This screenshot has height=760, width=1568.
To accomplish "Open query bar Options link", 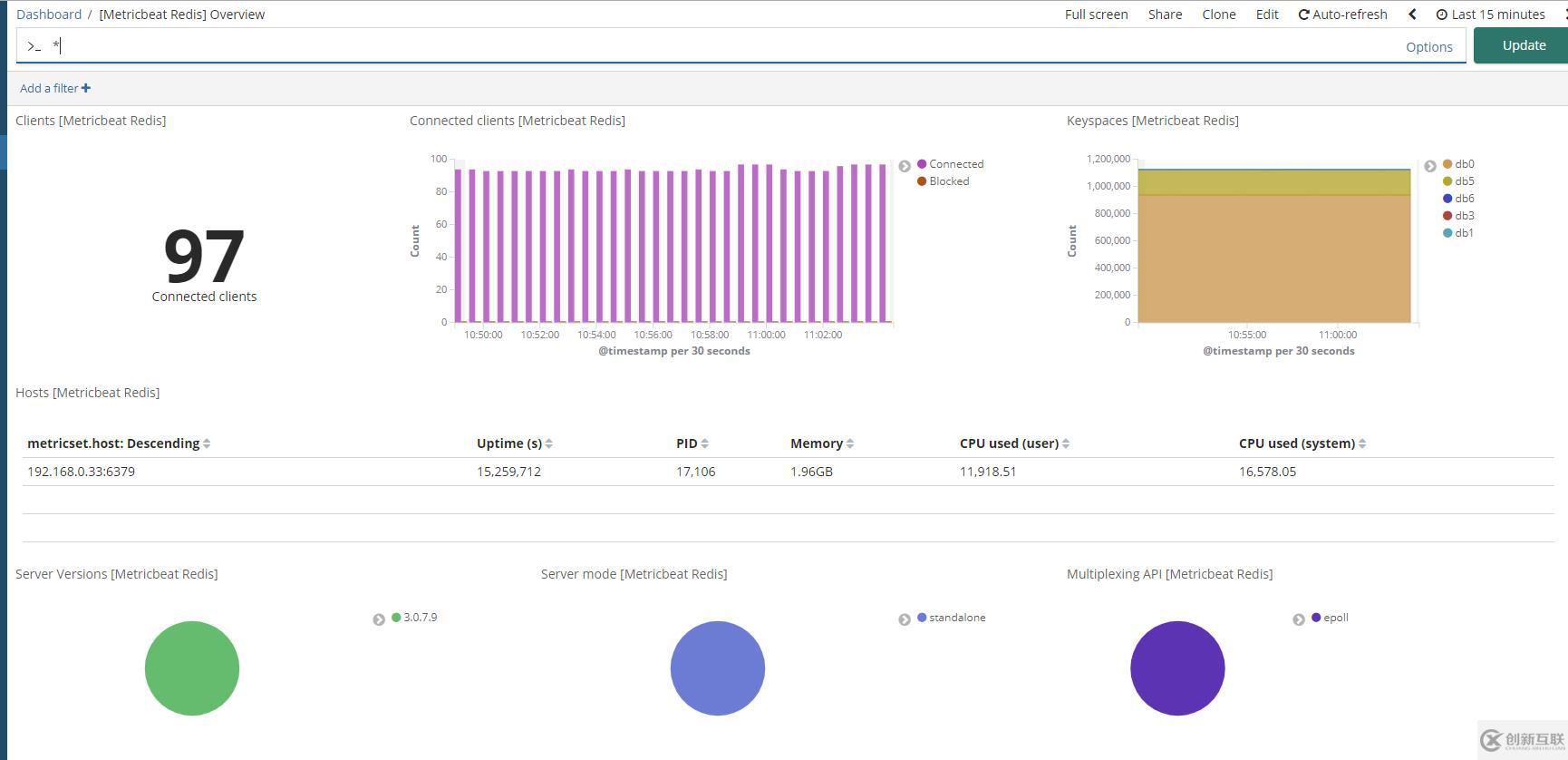I will 1429,47.
